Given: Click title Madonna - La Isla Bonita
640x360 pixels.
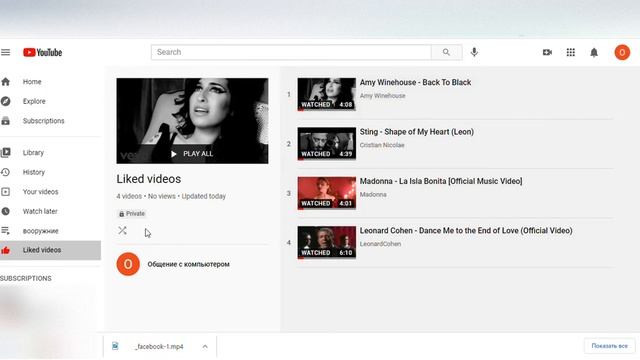Looking at the screenshot, I should (x=441, y=181).
